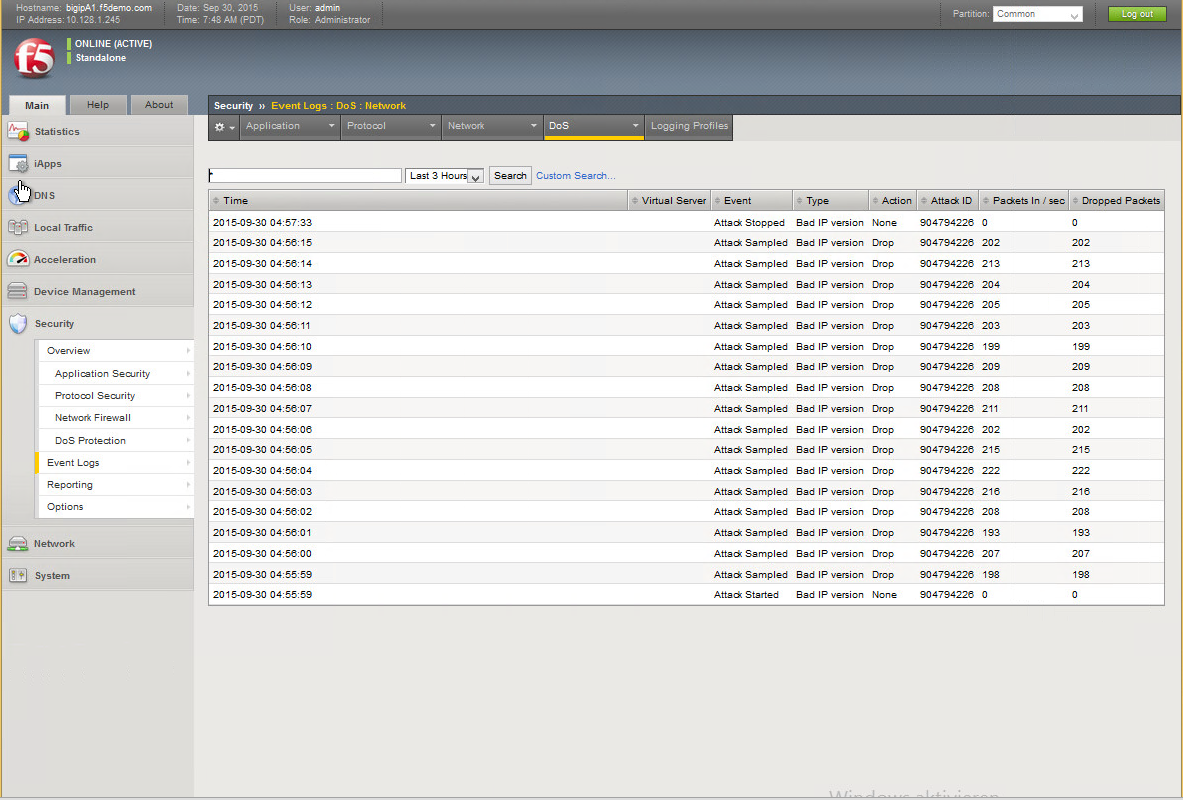
Task: Click the Log out button
Action: tap(1137, 14)
